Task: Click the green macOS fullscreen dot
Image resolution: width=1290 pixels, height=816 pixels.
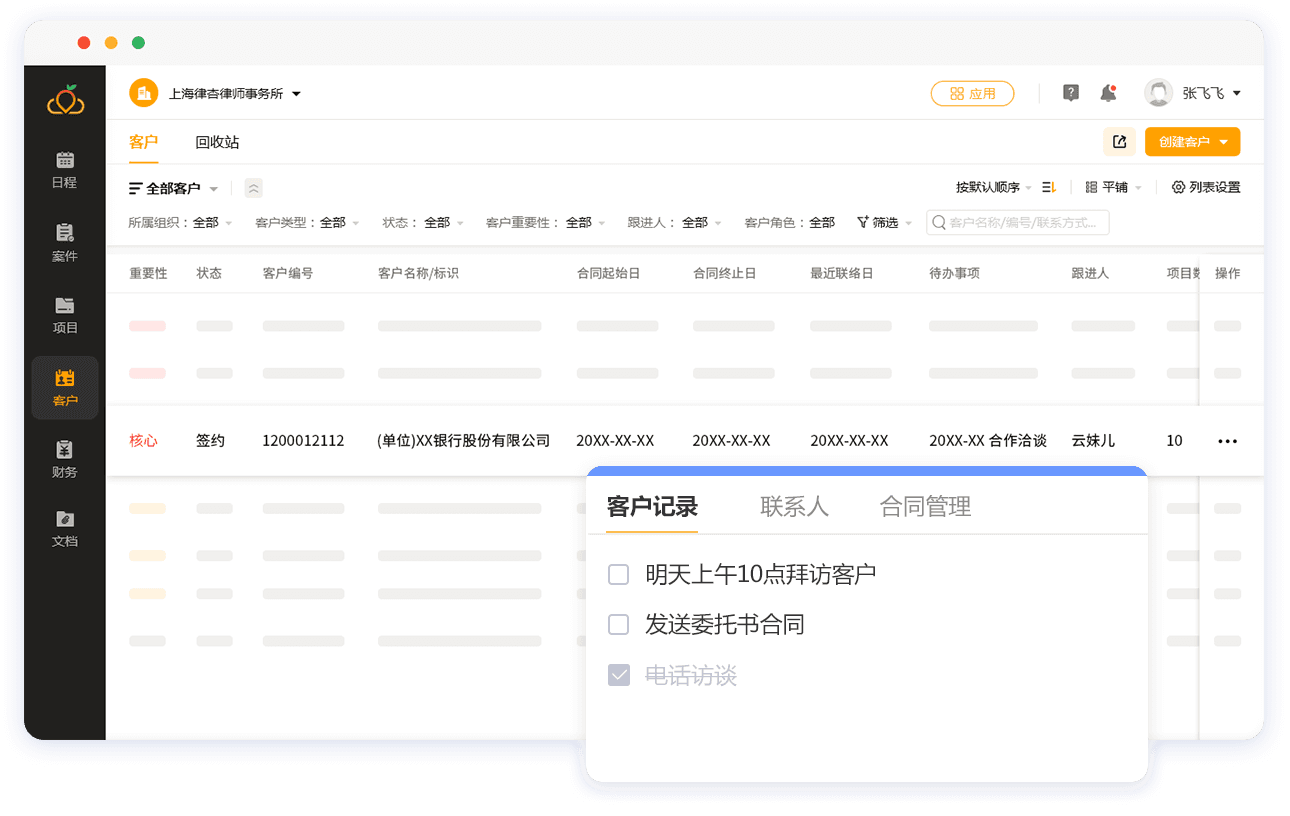Action: (138, 42)
